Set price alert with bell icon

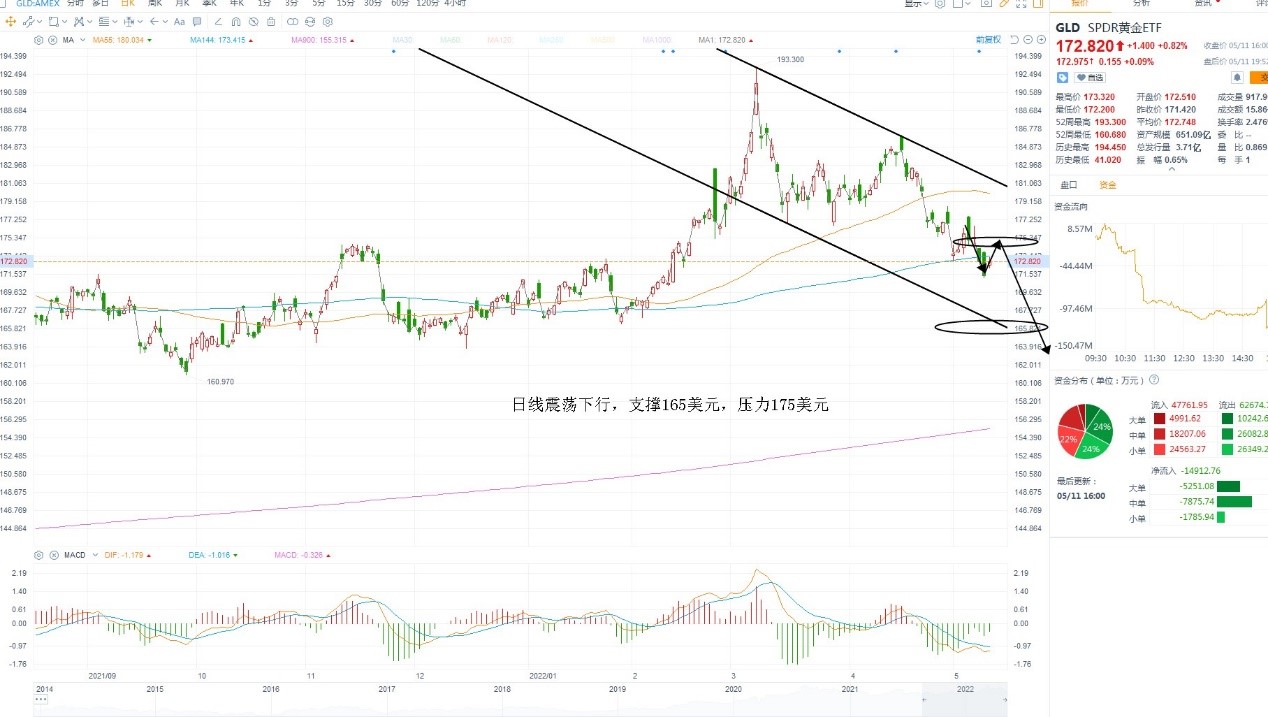point(1237,77)
